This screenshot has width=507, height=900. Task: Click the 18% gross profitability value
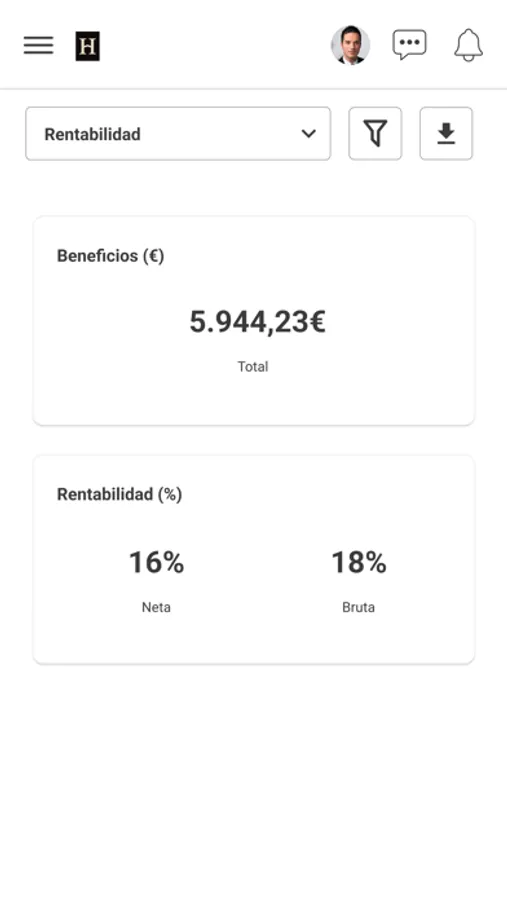pos(359,562)
